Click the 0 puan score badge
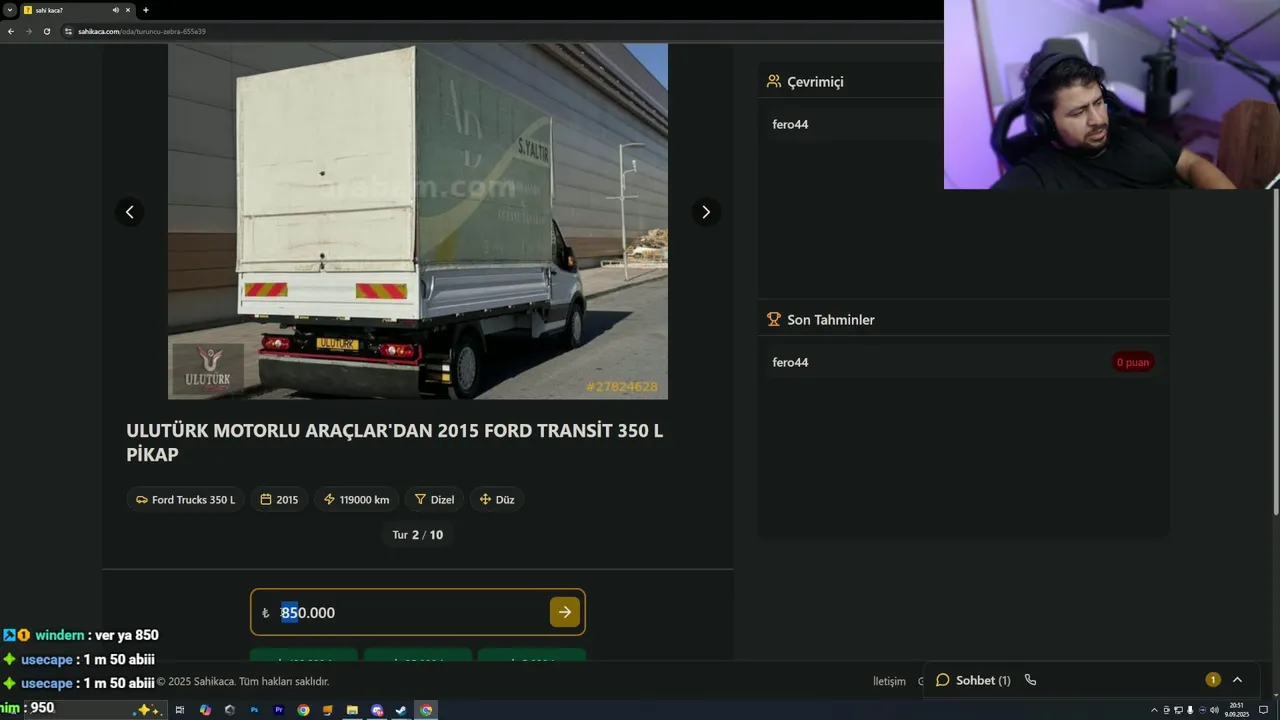The height and width of the screenshot is (720, 1280). coord(1133,362)
